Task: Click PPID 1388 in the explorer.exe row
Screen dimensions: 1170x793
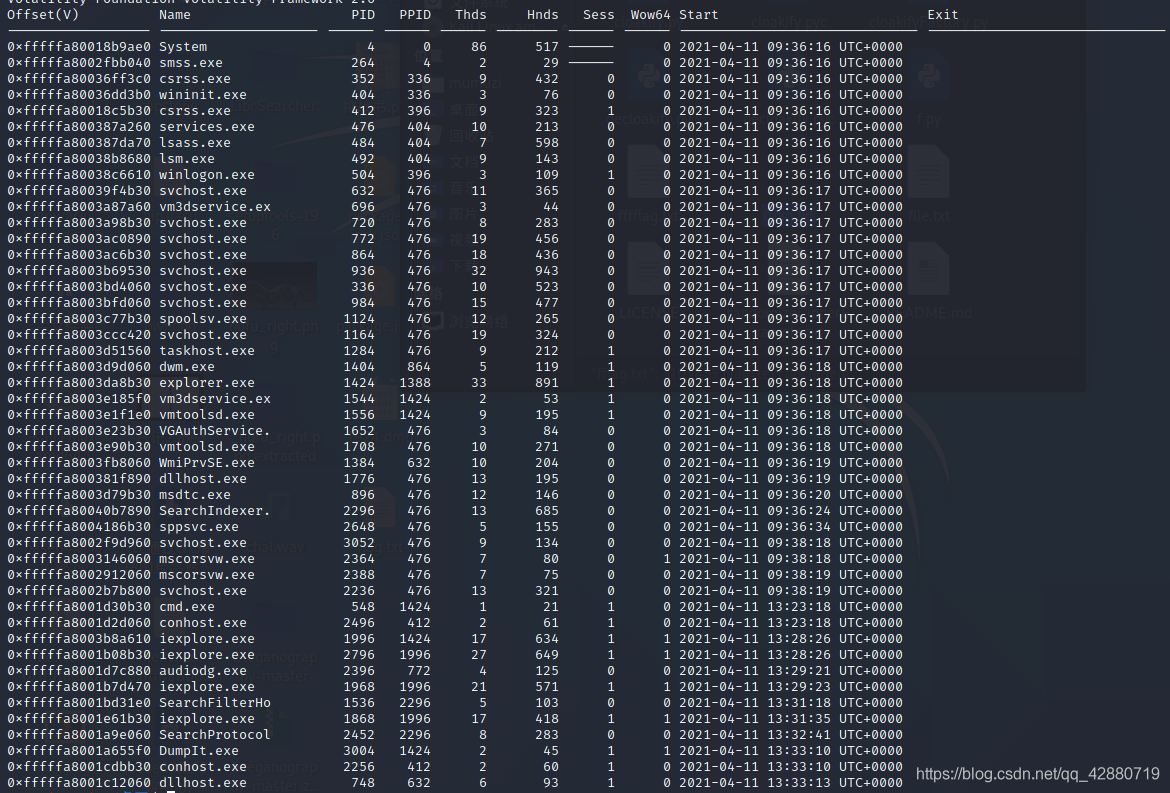Action: [415, 383]
